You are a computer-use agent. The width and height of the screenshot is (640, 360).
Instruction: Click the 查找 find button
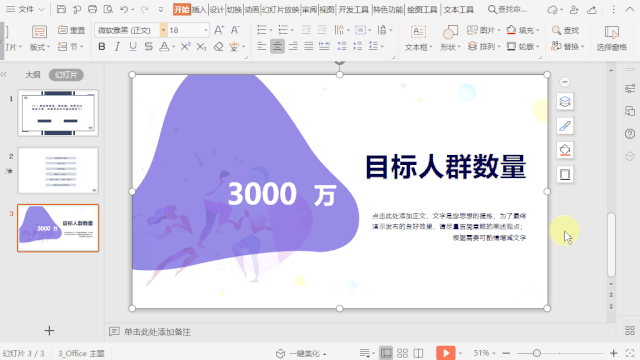point(565,30)
